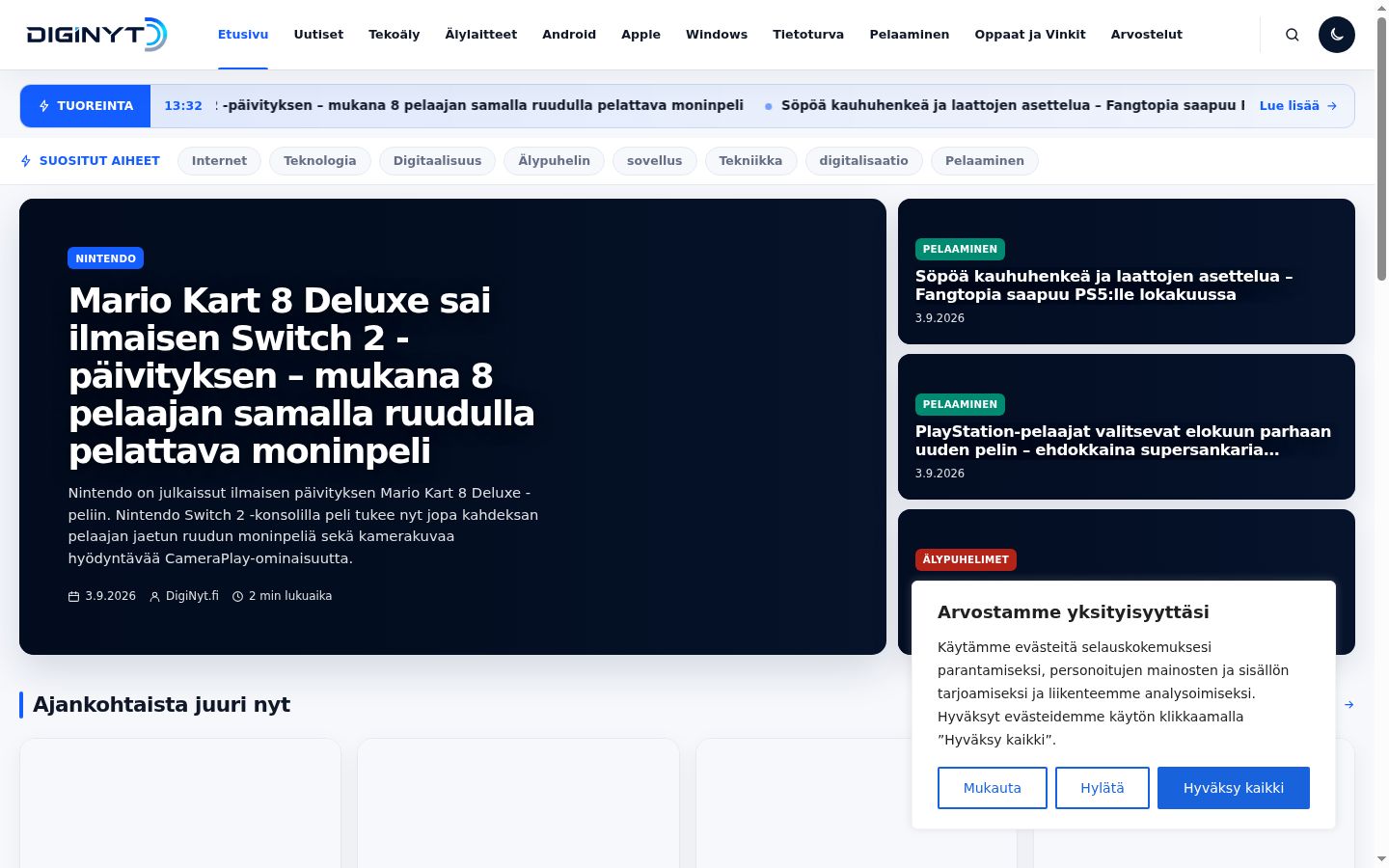Click the Tuoreinta ticker label
Image resolution: width=1389 pixels, height=868 pixels.
(x=86, y=106)
